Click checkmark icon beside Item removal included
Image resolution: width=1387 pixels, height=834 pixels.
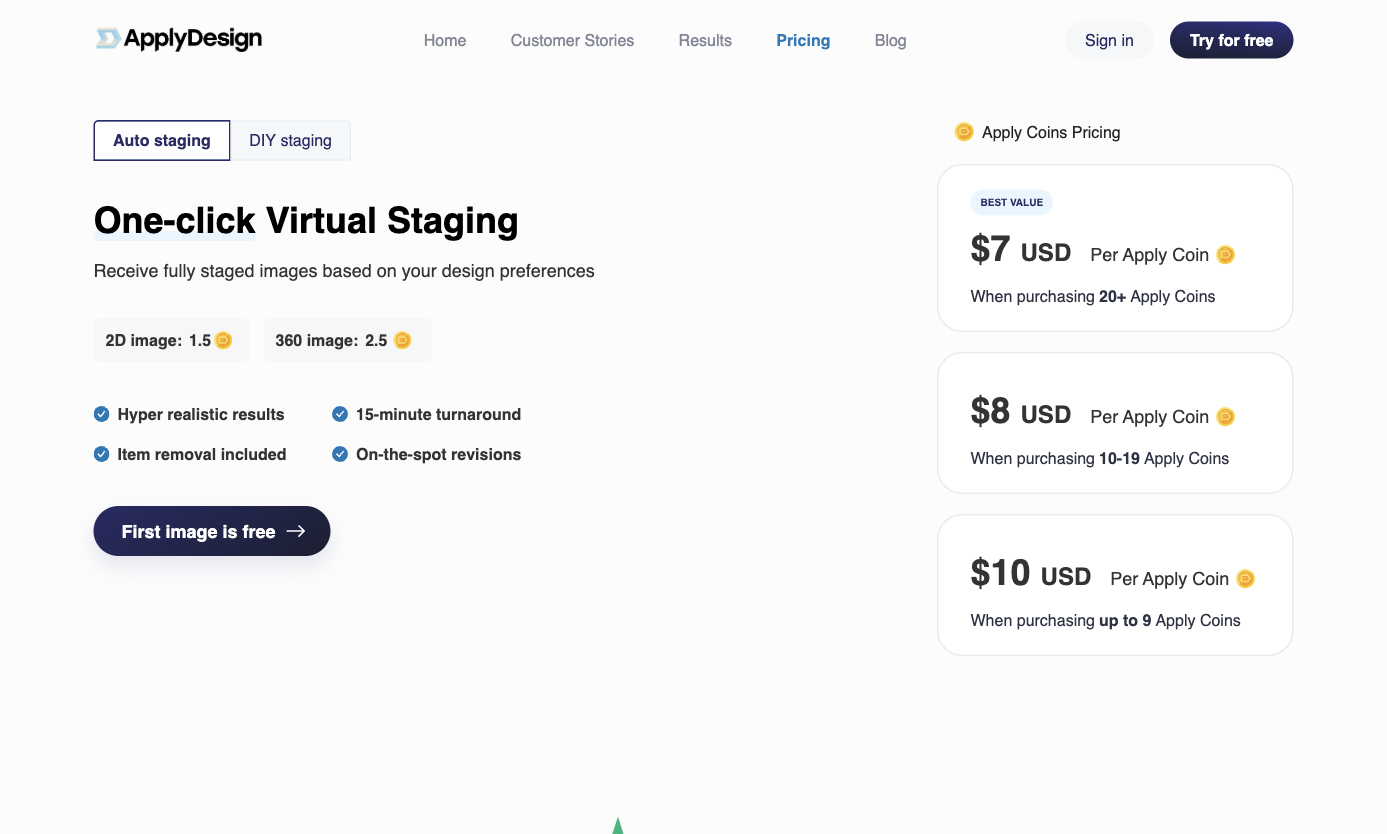(x=101, y=454)
